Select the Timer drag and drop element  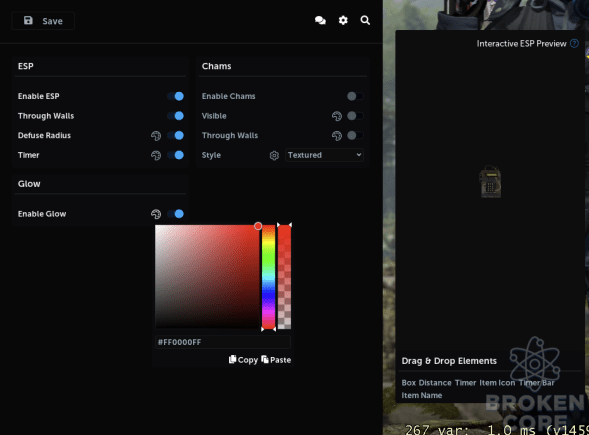[465, 383]
